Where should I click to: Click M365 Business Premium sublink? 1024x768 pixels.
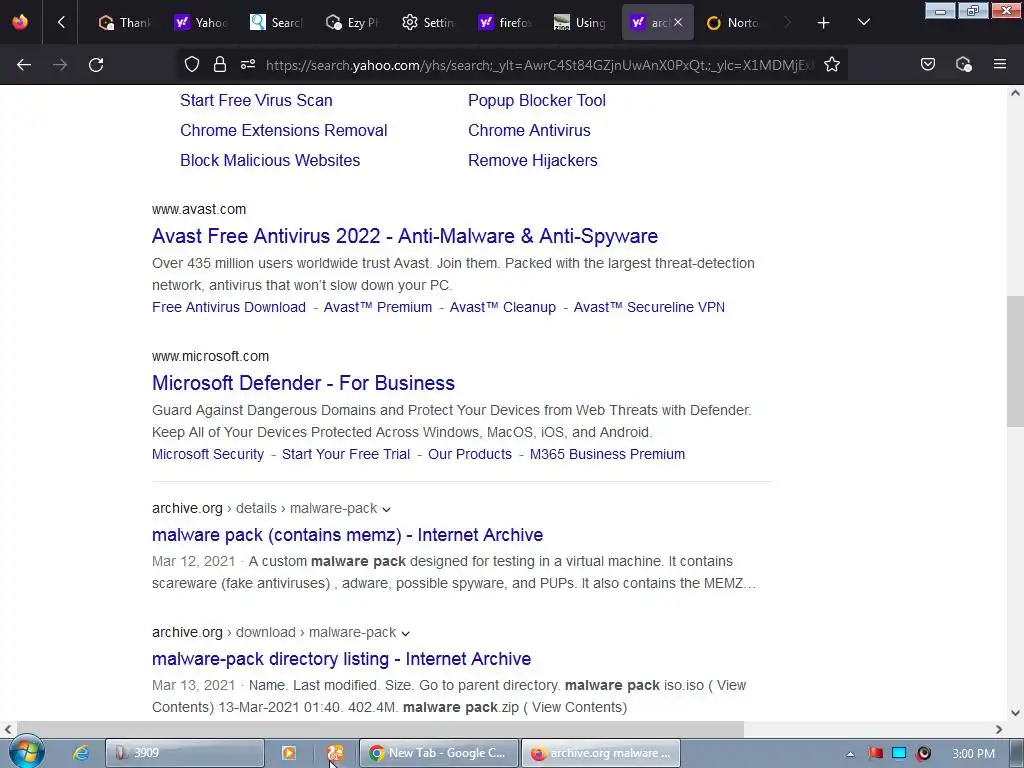[x=607, y=454]
